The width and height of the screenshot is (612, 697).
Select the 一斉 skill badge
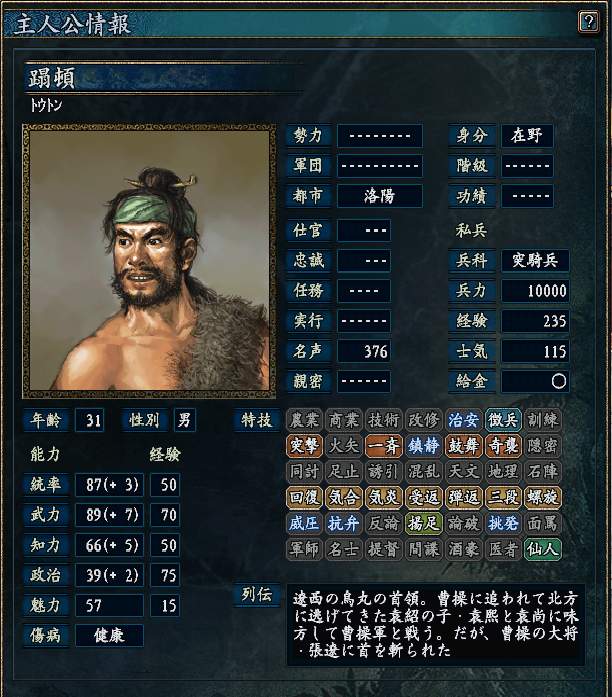coord(384,445)
